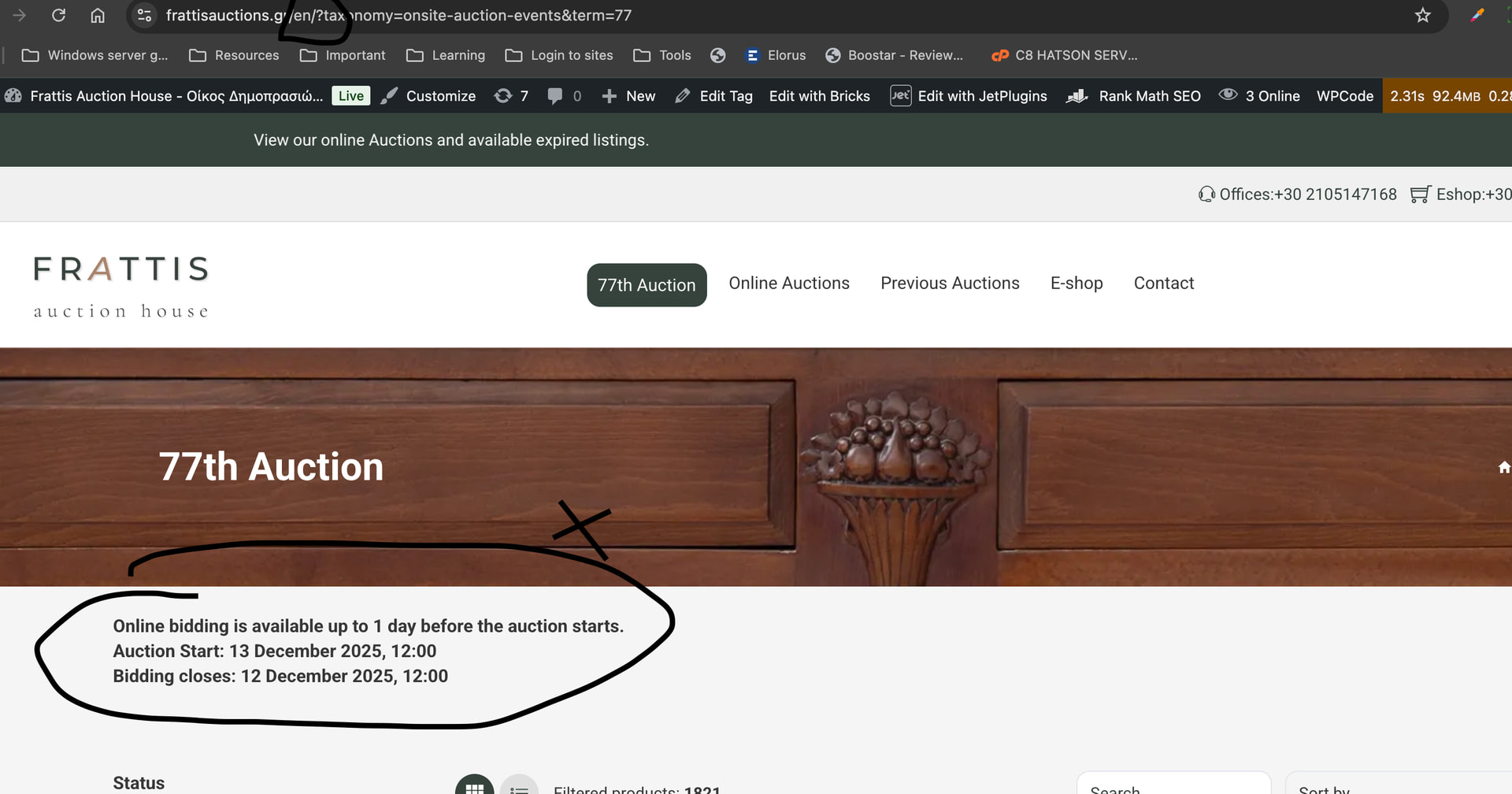Navigate to Previous Auctions page
The image size is (1512, 794).
click(x=950, y=284)
